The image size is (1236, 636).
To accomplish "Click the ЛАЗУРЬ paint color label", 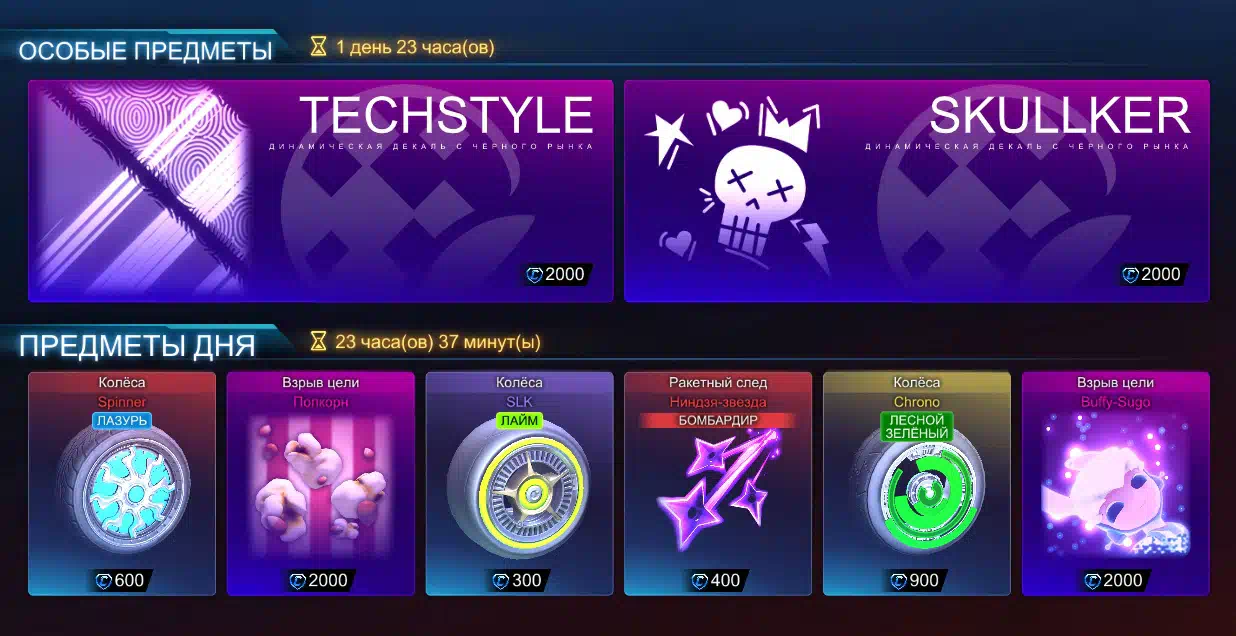I will [122, 421].
